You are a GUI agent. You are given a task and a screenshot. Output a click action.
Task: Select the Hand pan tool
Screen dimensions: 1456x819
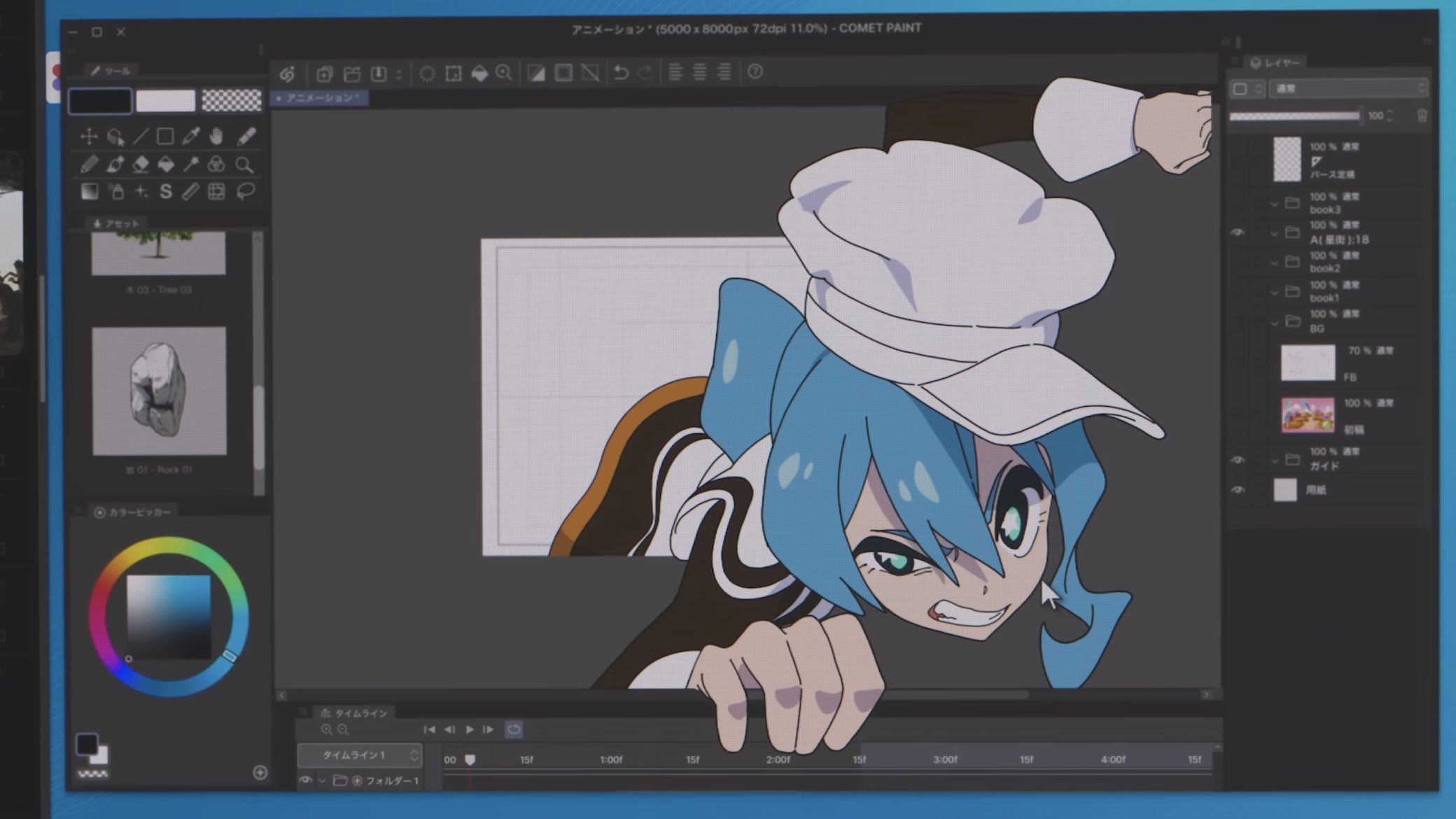(216, 136)
